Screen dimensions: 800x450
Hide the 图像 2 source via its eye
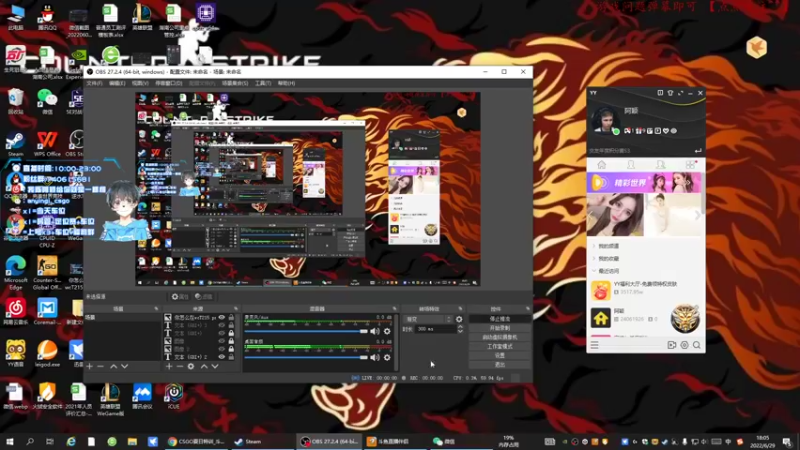pyautogui.click(x=221, y=349)
